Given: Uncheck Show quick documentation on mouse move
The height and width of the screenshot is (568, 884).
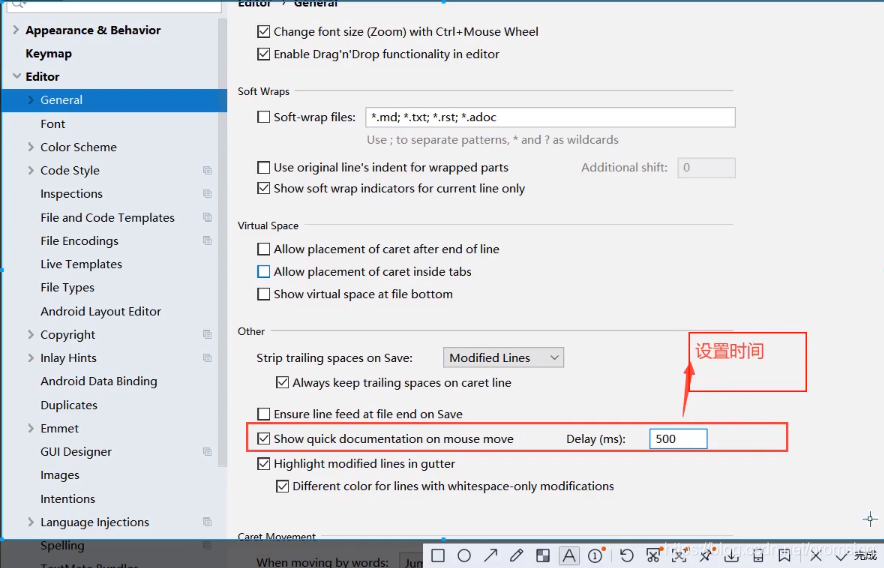Looking at the screenshot, I should [x=263, y=439].
